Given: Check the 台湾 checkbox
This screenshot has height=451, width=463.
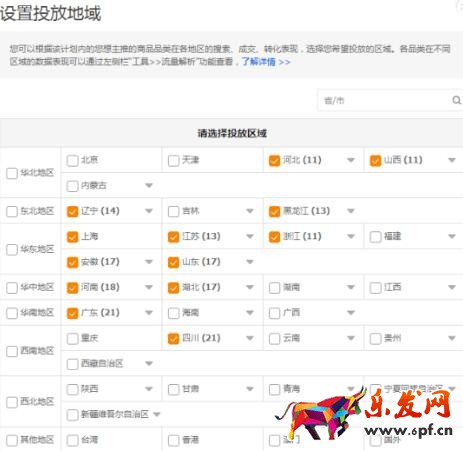Looking at the screenshot, I should [72, 440].
